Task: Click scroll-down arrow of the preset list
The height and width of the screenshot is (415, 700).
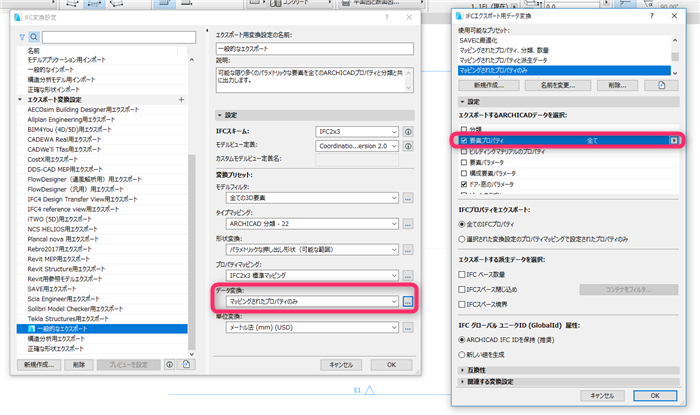Action: tap(675, 73)
